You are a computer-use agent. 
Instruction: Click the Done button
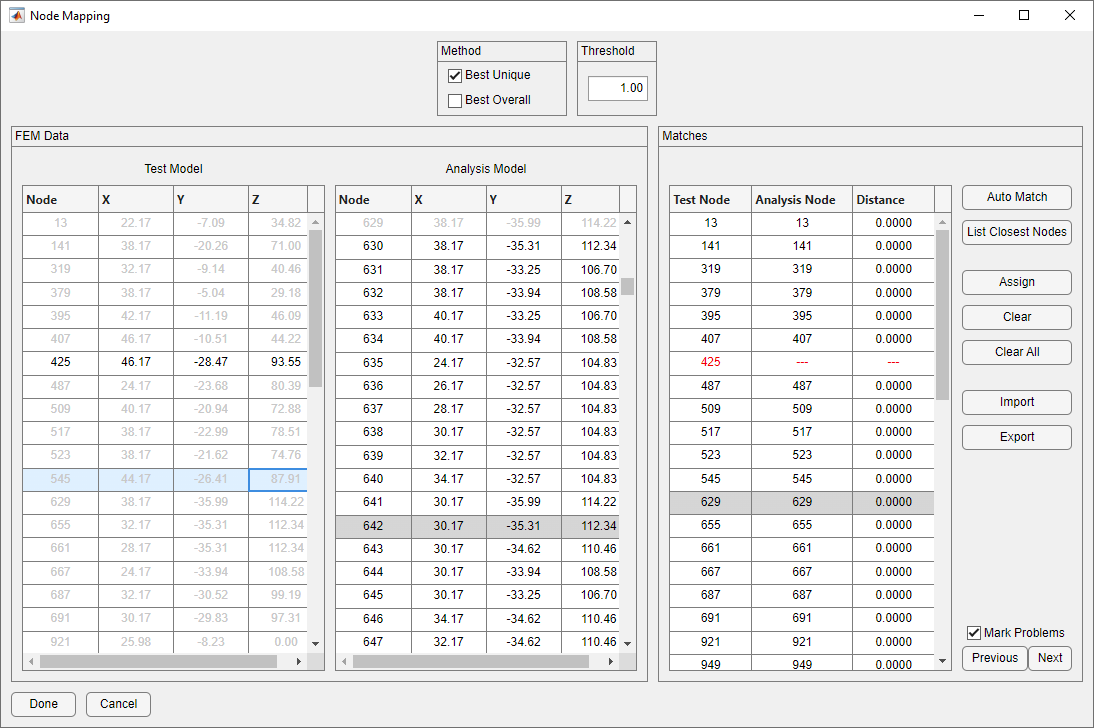coord(43,704)
